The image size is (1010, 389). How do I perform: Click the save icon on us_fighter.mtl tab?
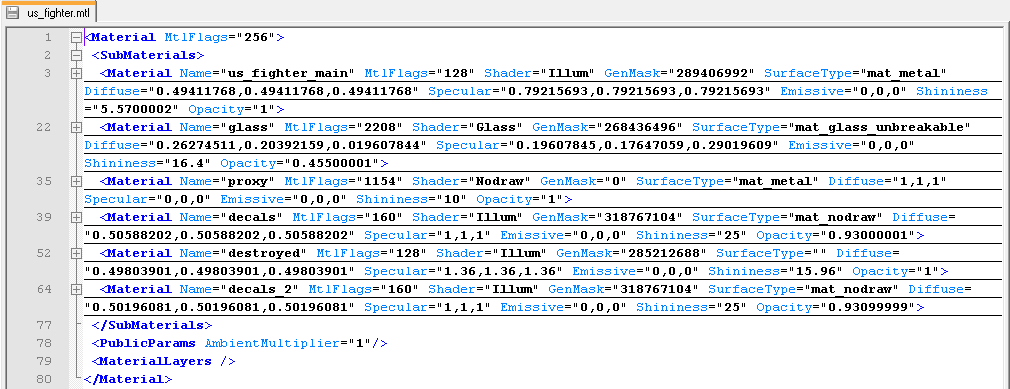coord(12,13)
